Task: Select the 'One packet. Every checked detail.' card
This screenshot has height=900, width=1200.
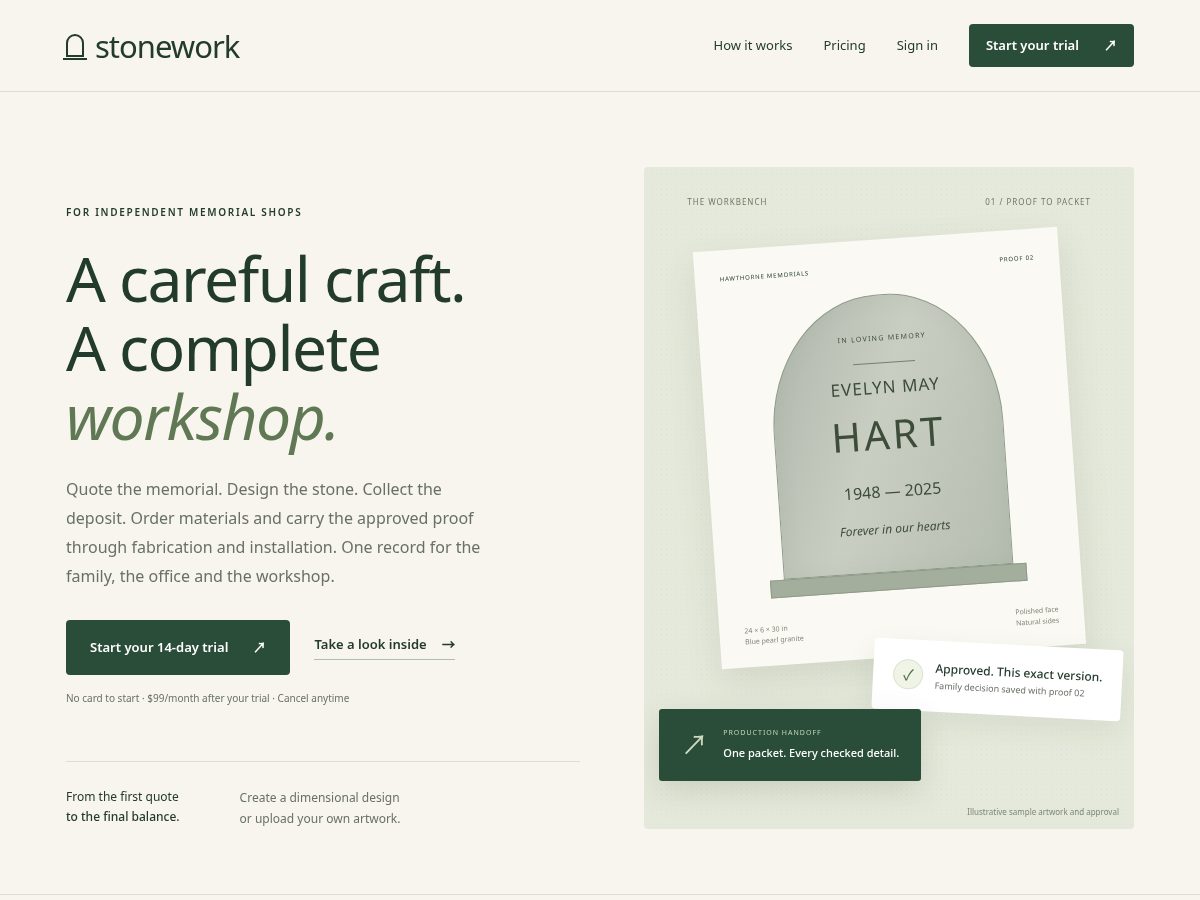Action: (790, 745)
